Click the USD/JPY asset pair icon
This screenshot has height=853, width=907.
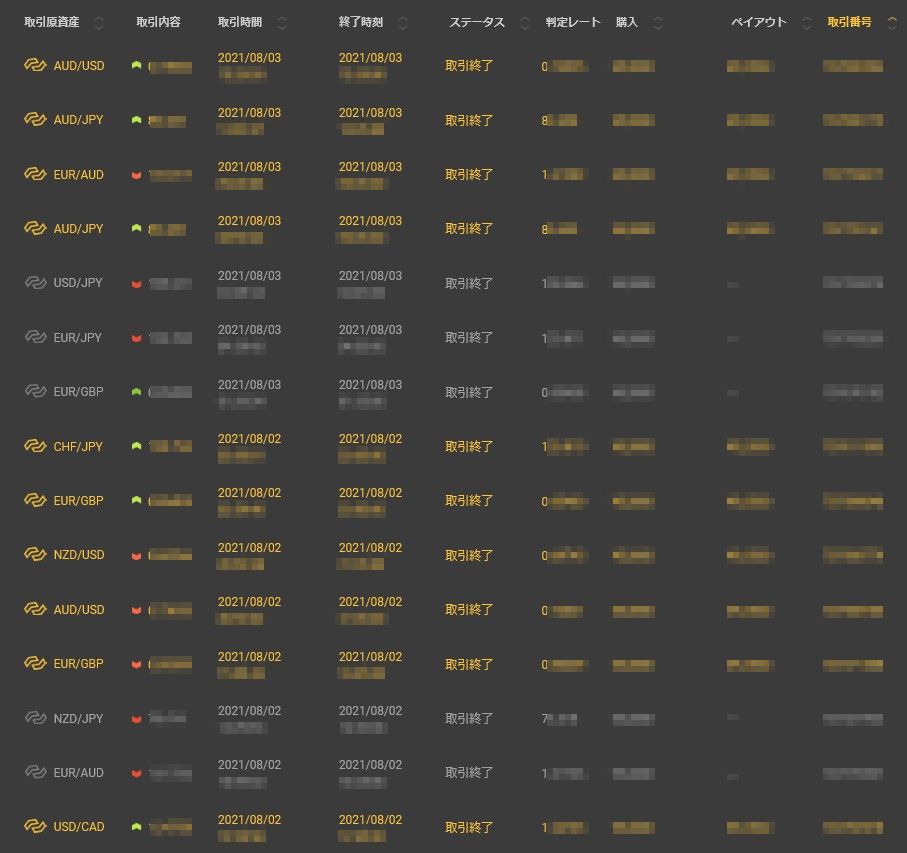coord(36,283)
